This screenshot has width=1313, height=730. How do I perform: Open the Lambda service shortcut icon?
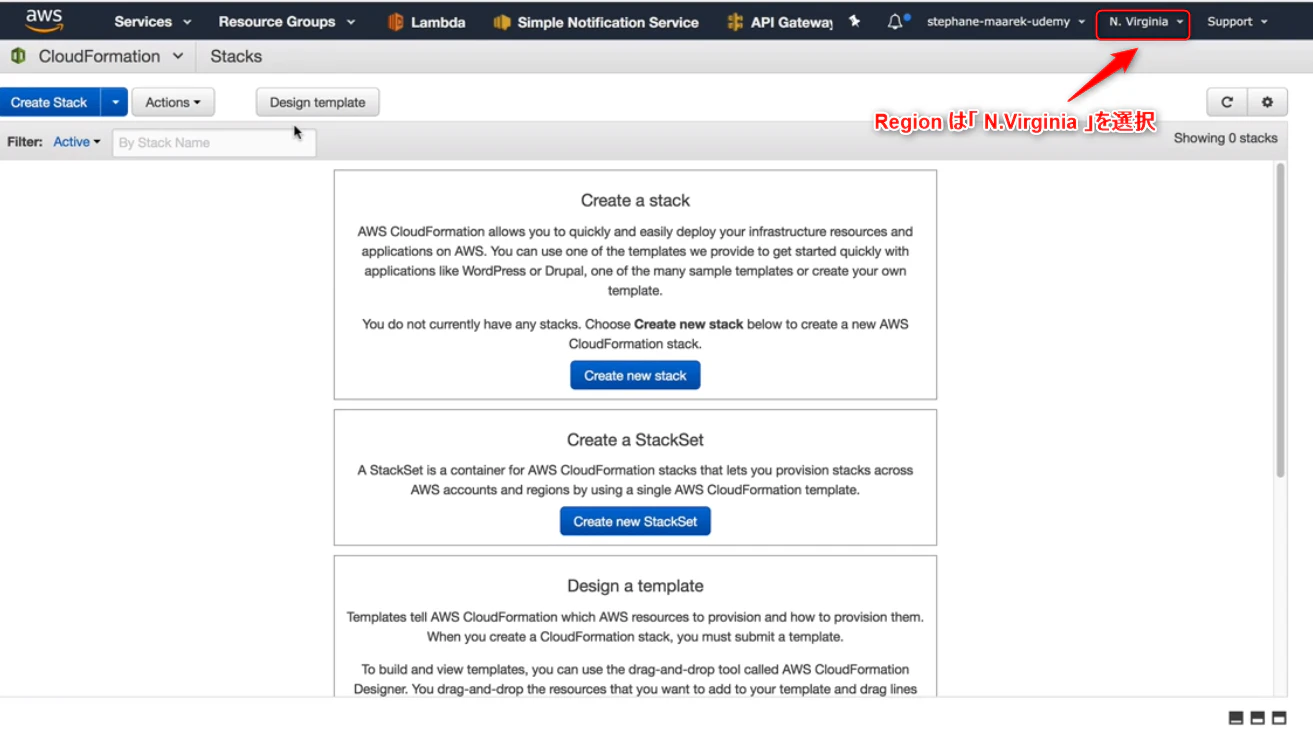coord(394,22)
